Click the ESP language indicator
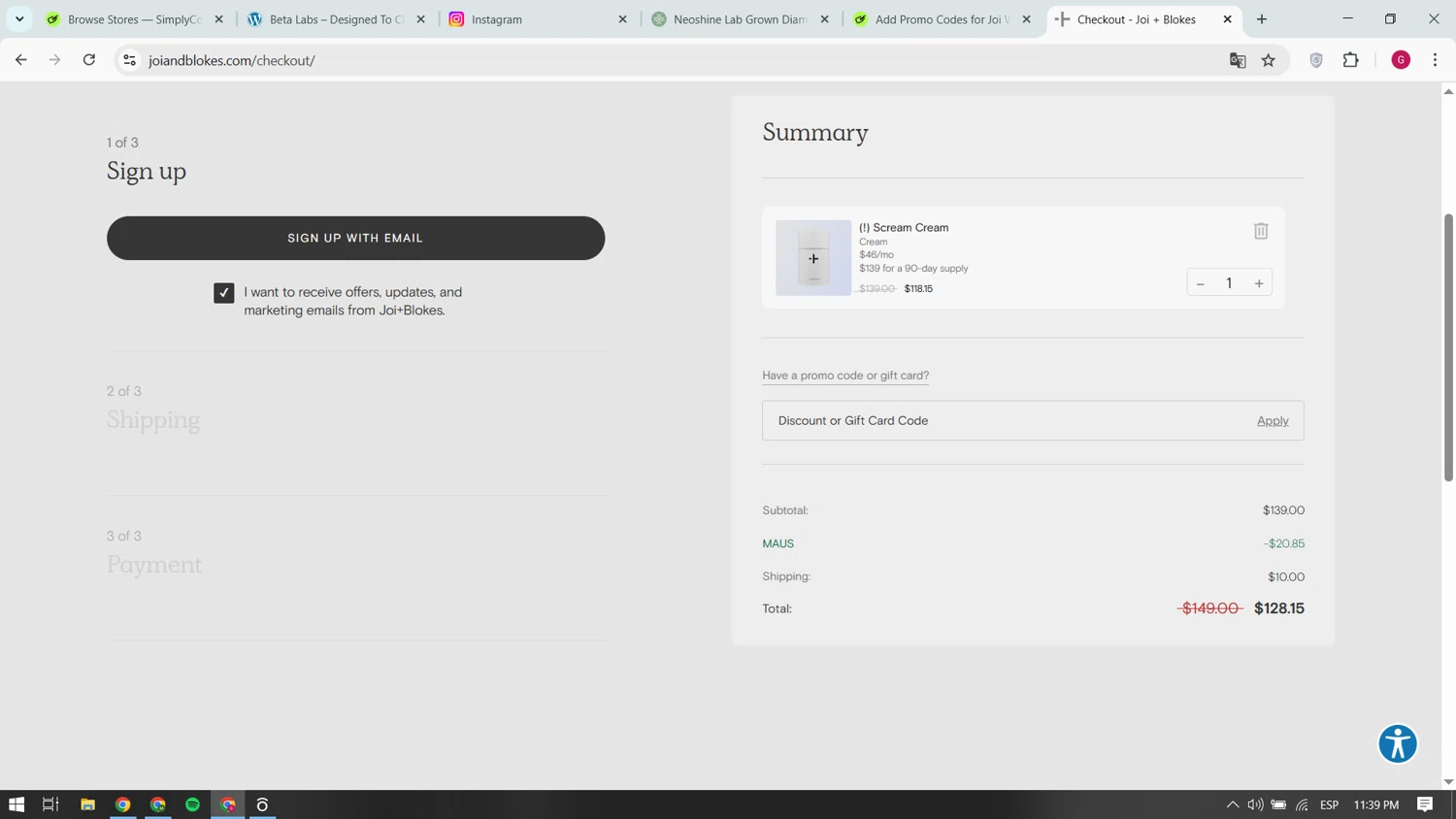Screen dimensions: 1456x819 (1330, 804)
